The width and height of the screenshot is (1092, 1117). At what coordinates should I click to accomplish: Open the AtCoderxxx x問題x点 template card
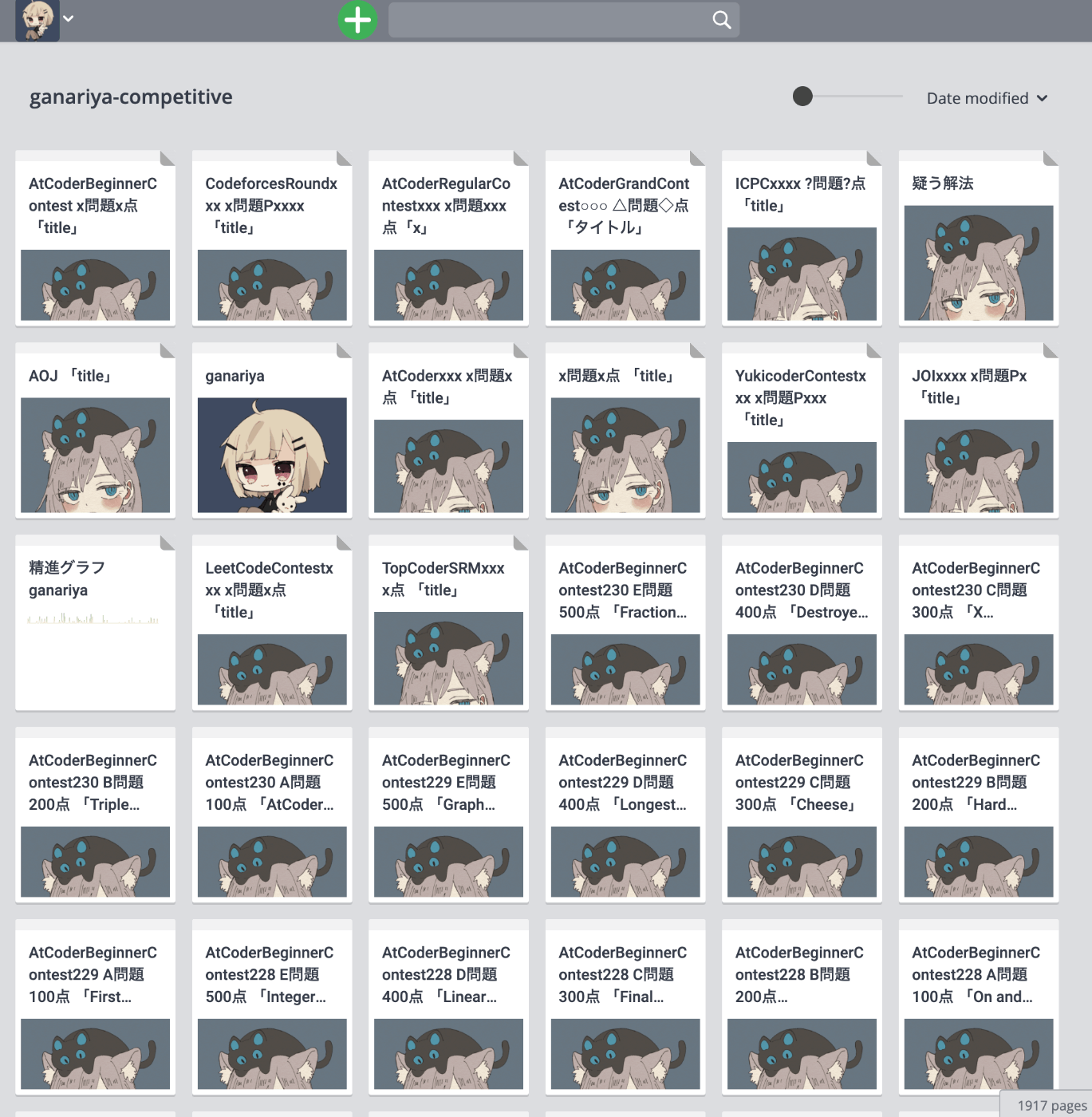448,431
